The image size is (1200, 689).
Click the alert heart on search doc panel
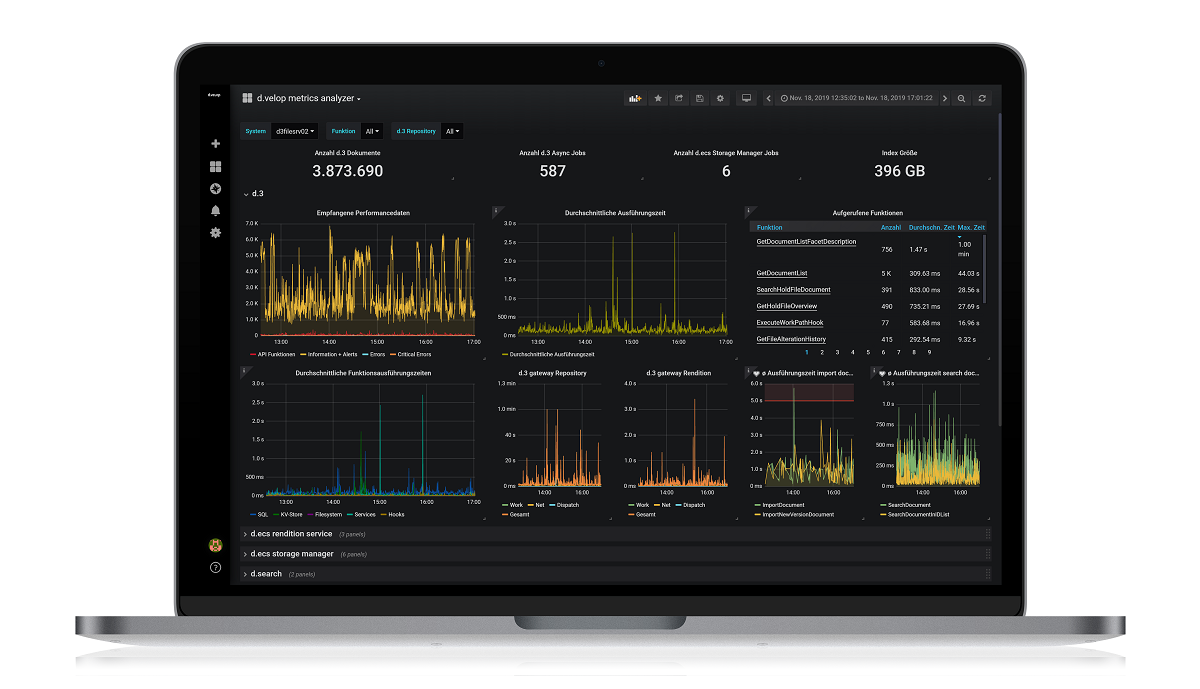click(882, 373)
